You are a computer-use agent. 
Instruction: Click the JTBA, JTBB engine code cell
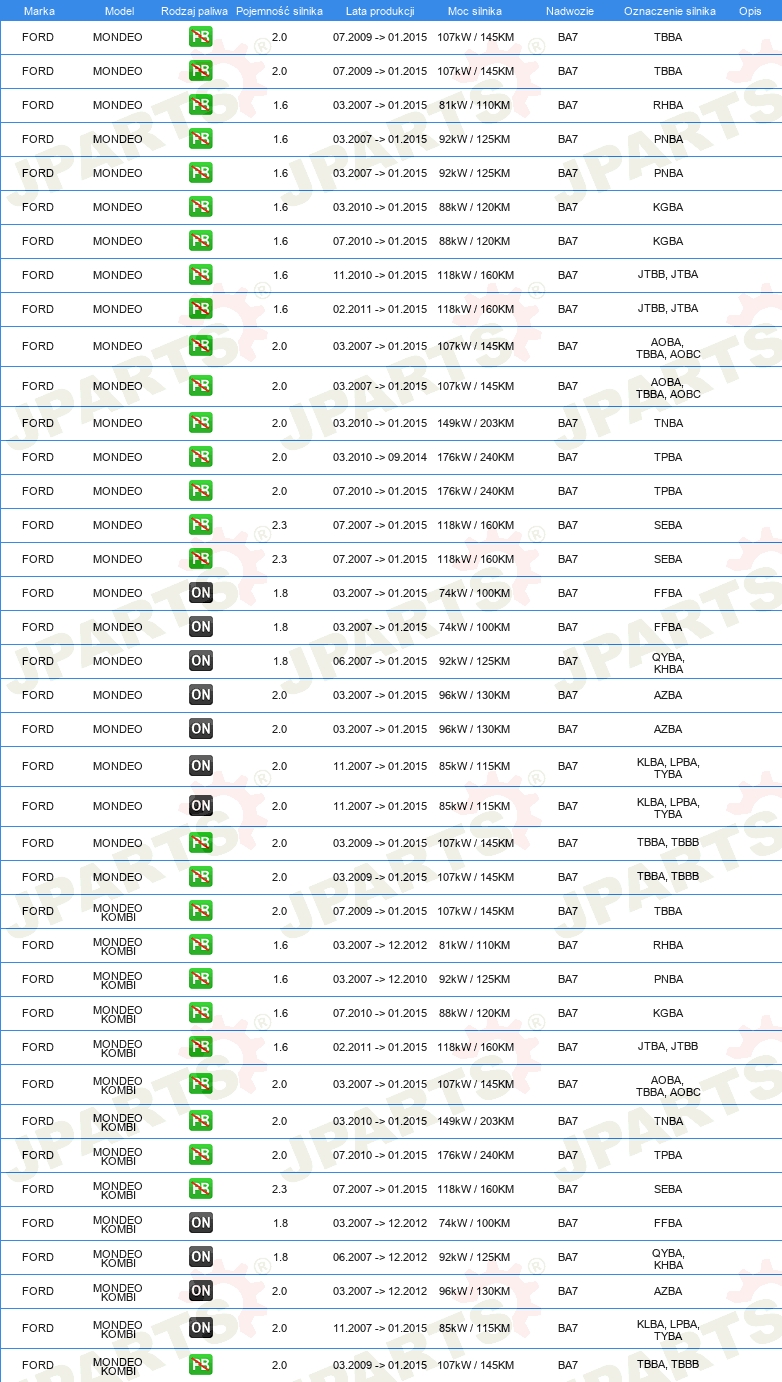(668, 1047)
